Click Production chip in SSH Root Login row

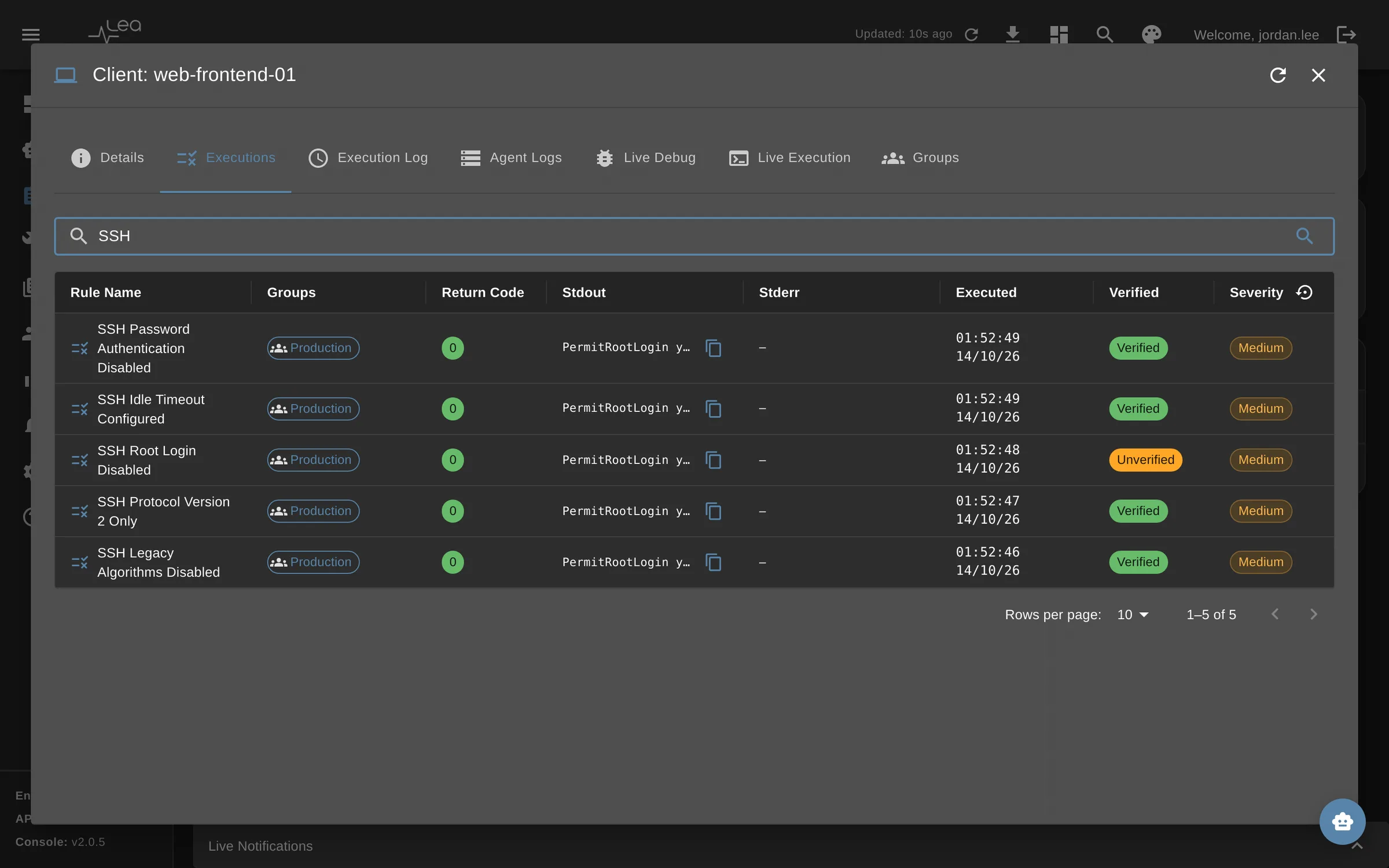(313, 460)
